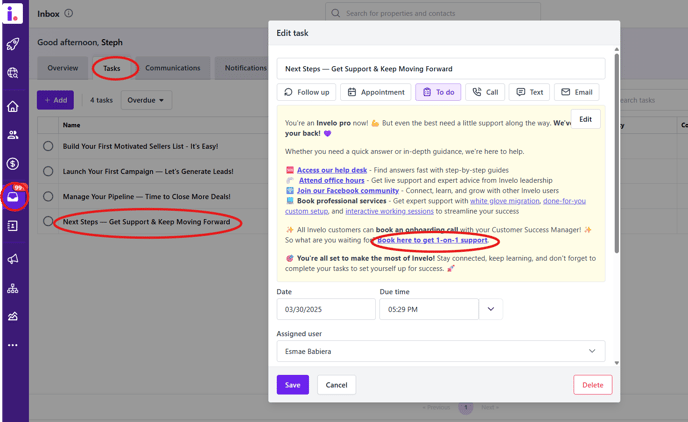Open the Due time dropdown arrow
Image resolution: width=688 pixels, height=422 pixels.
pos(491,309)
